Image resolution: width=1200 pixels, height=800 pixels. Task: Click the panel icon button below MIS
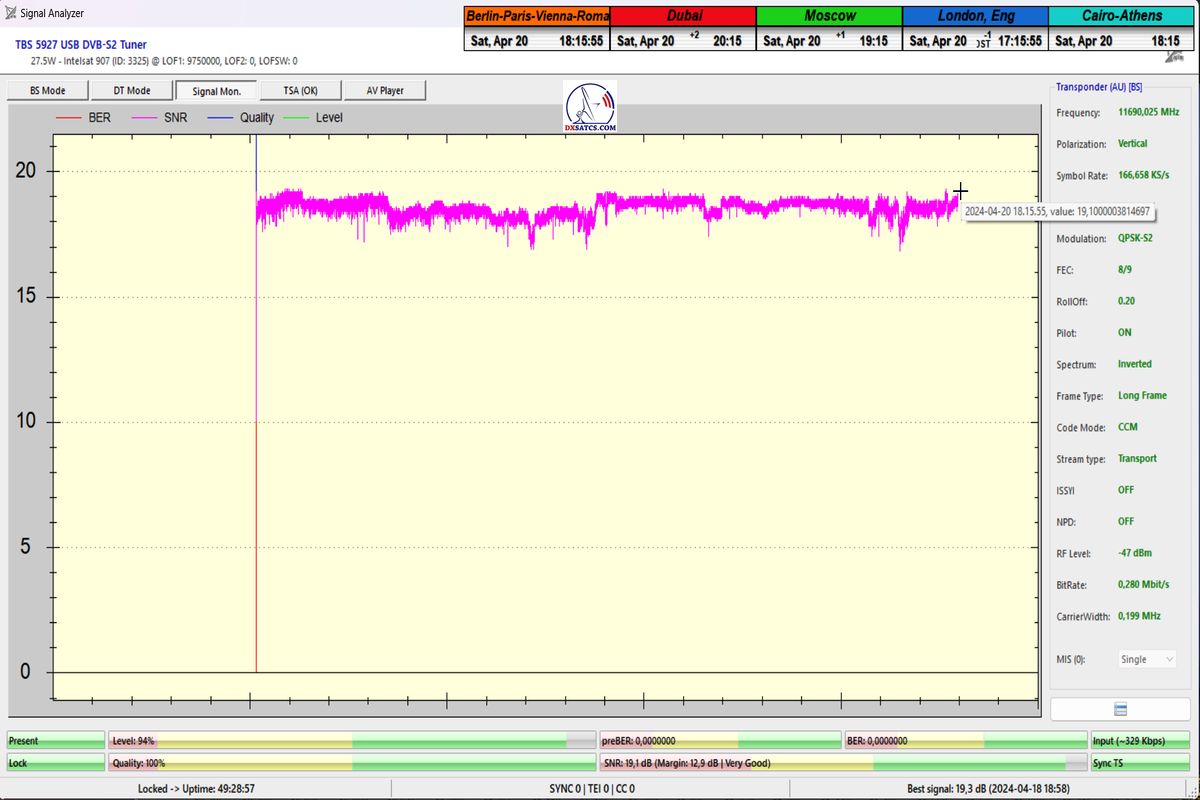coord(1120,708)
